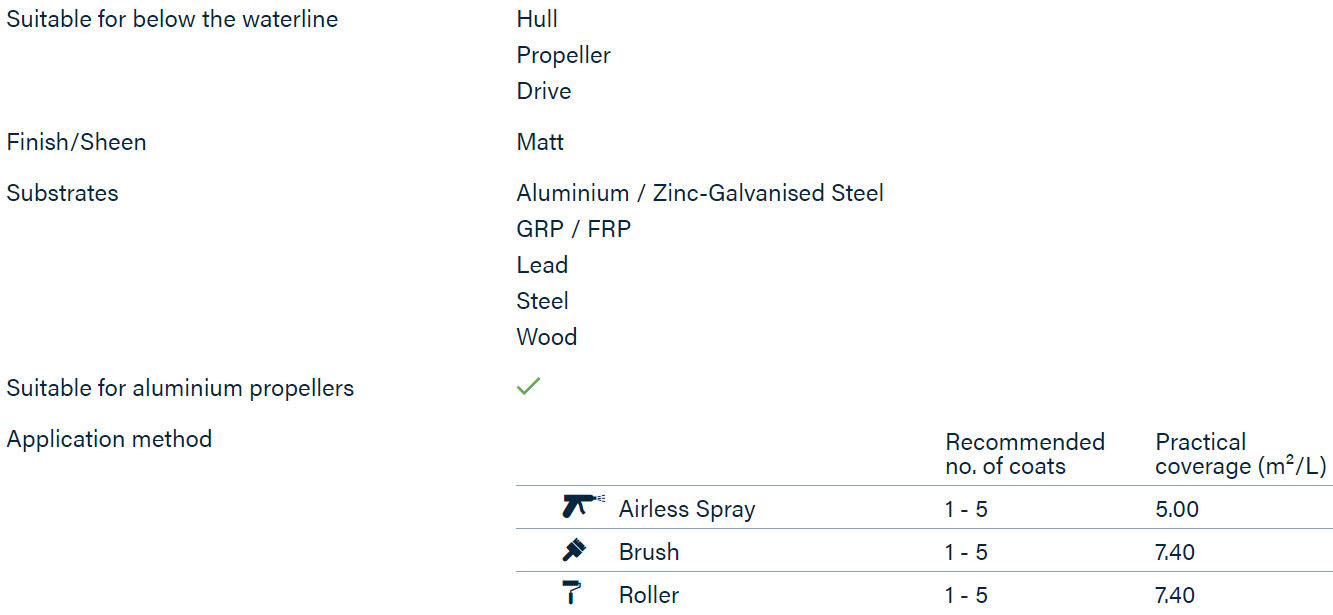Select the Airless Spray label
Viewport: 1333px width, 615px height.
coord(687,509)
